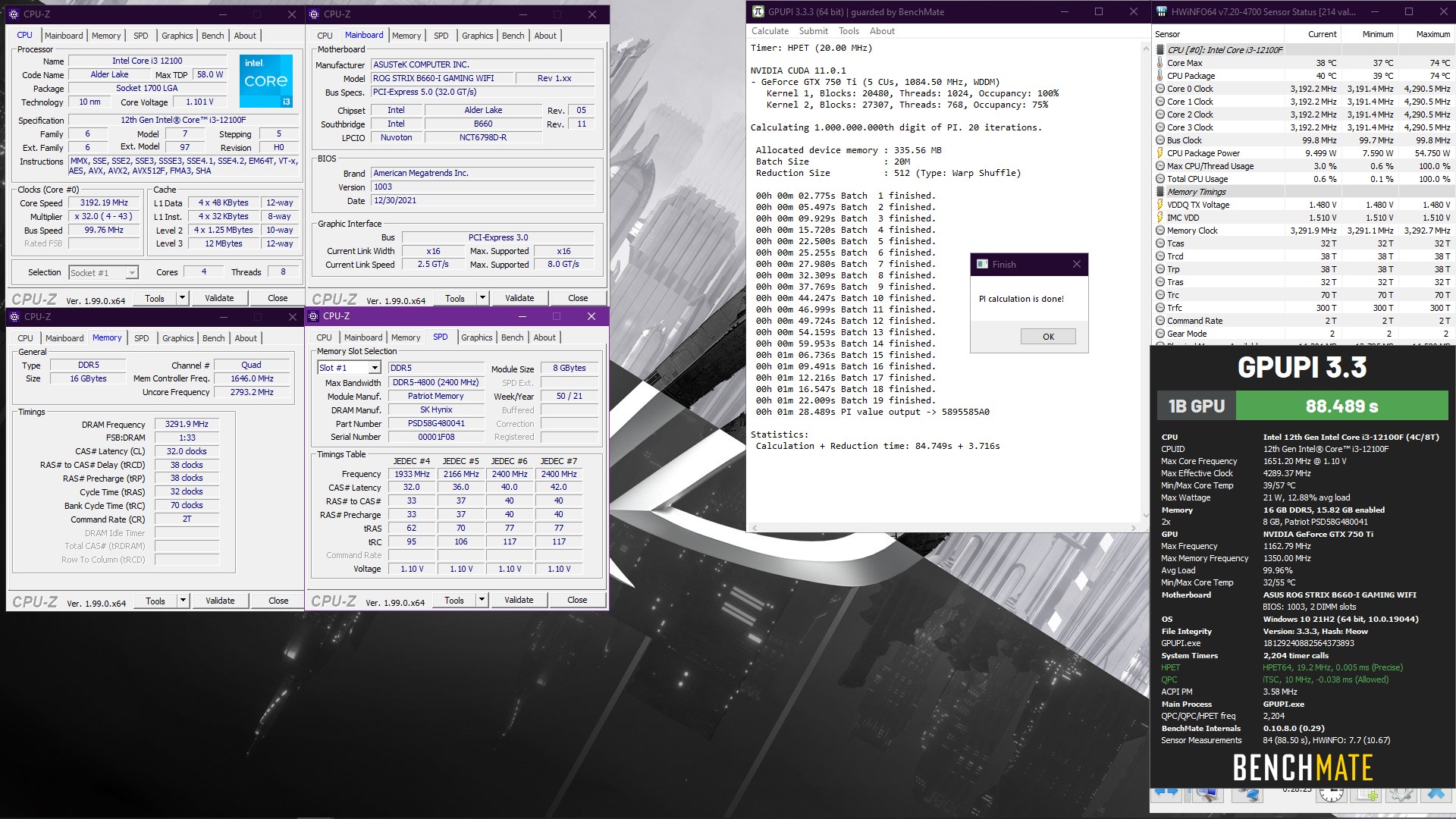Switch to Graphics tab in Mainboard CPU-Z window

coord(477,36)
